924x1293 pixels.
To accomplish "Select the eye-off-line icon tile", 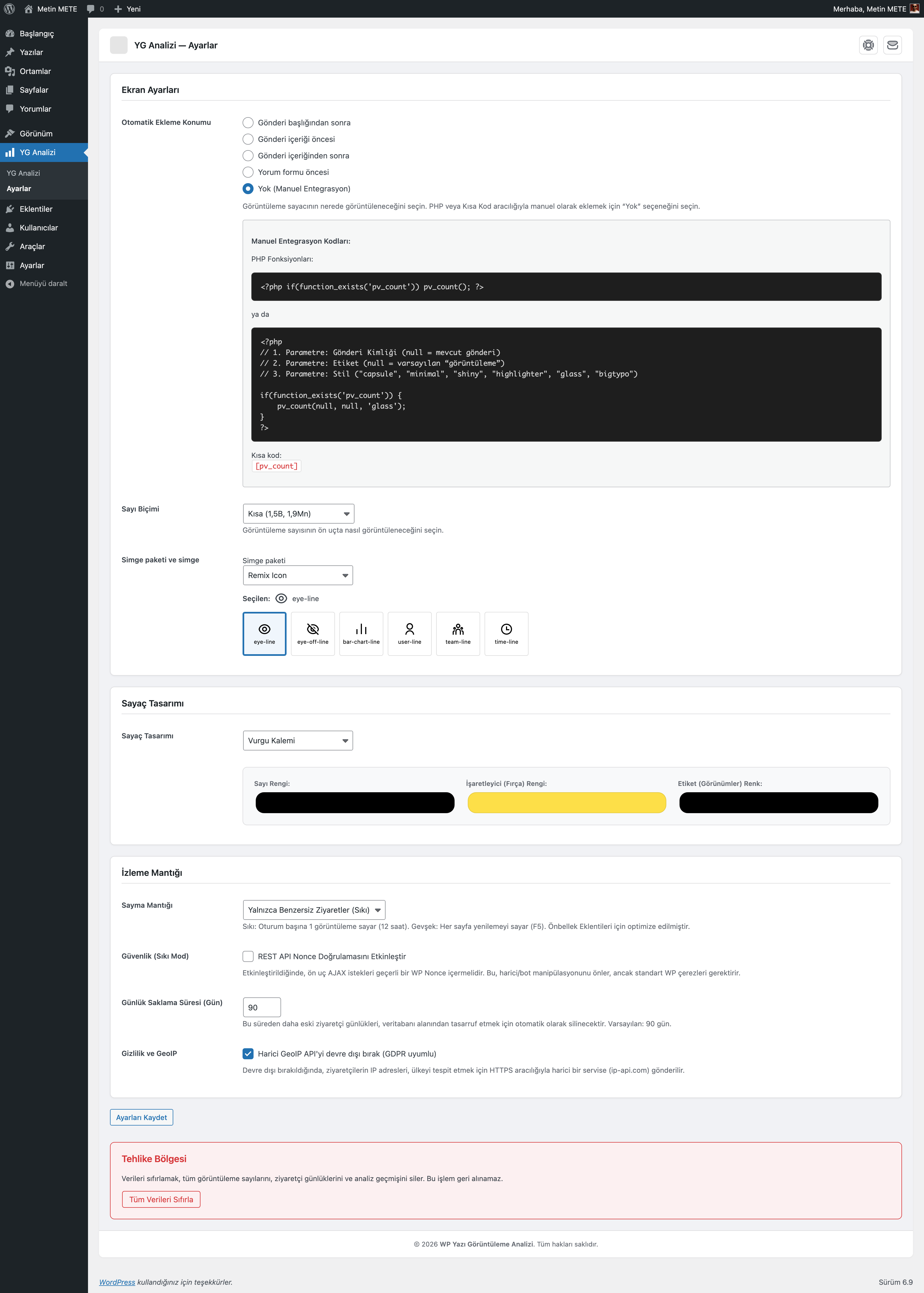I will 312,633.
